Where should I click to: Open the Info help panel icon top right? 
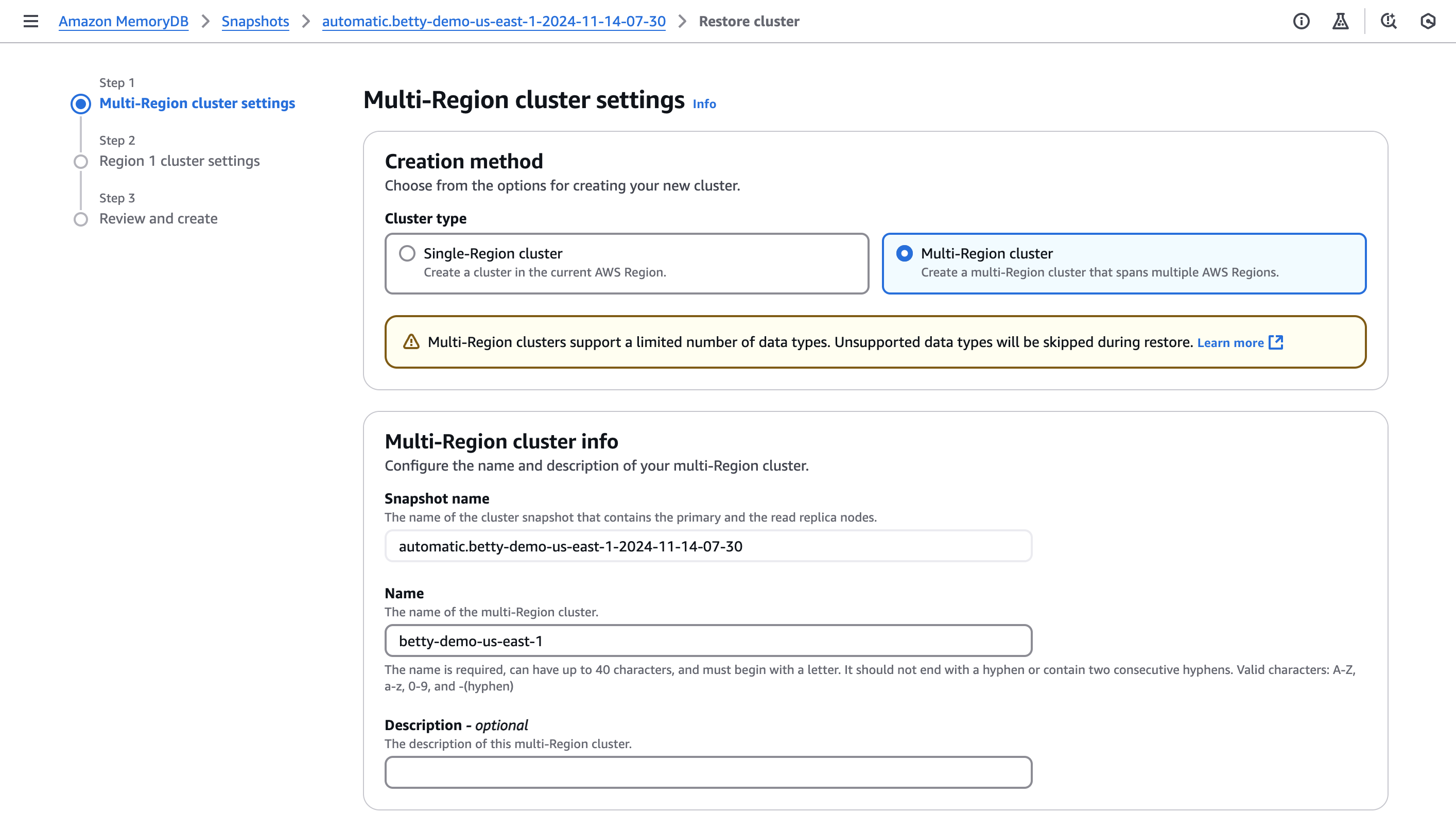(x=1301, y=21)
